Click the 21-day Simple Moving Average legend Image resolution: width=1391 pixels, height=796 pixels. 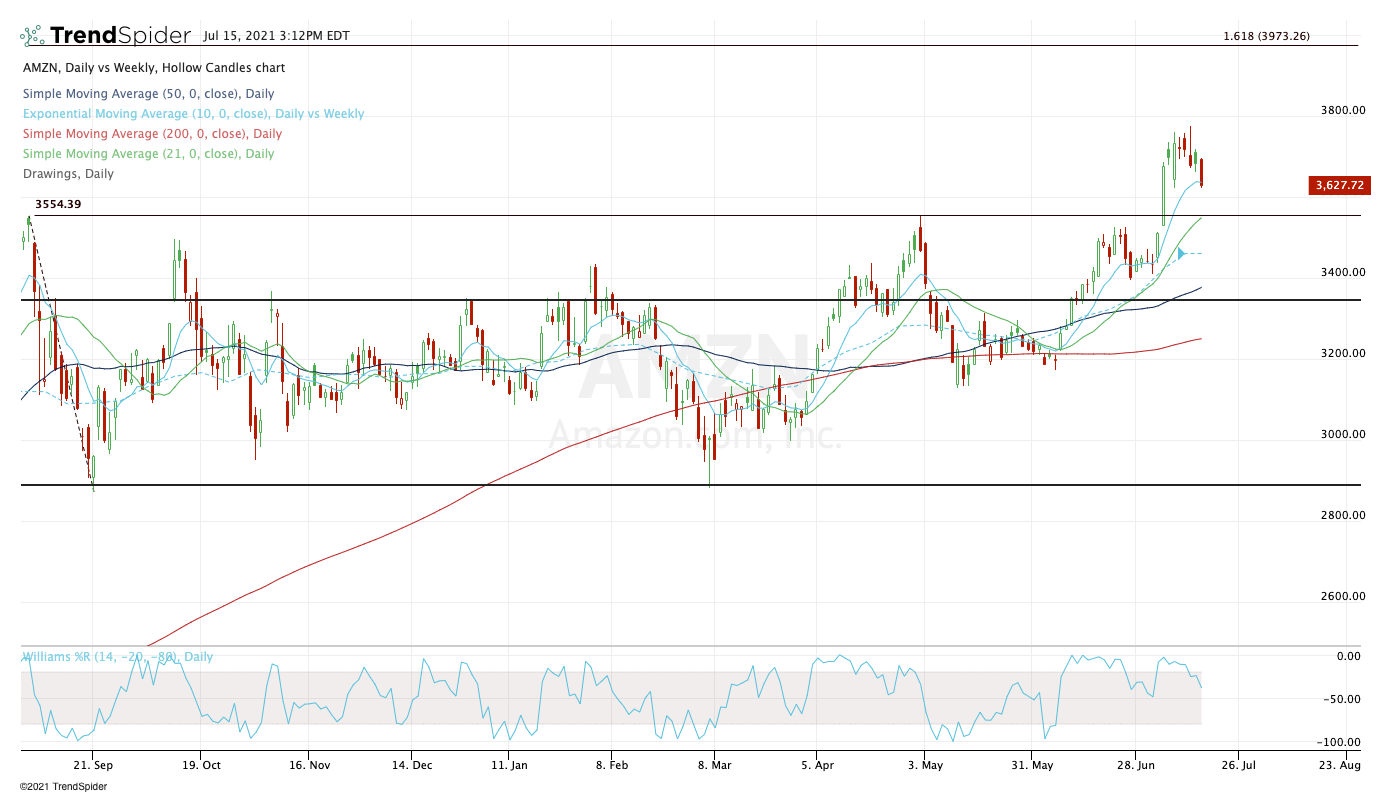148,154
